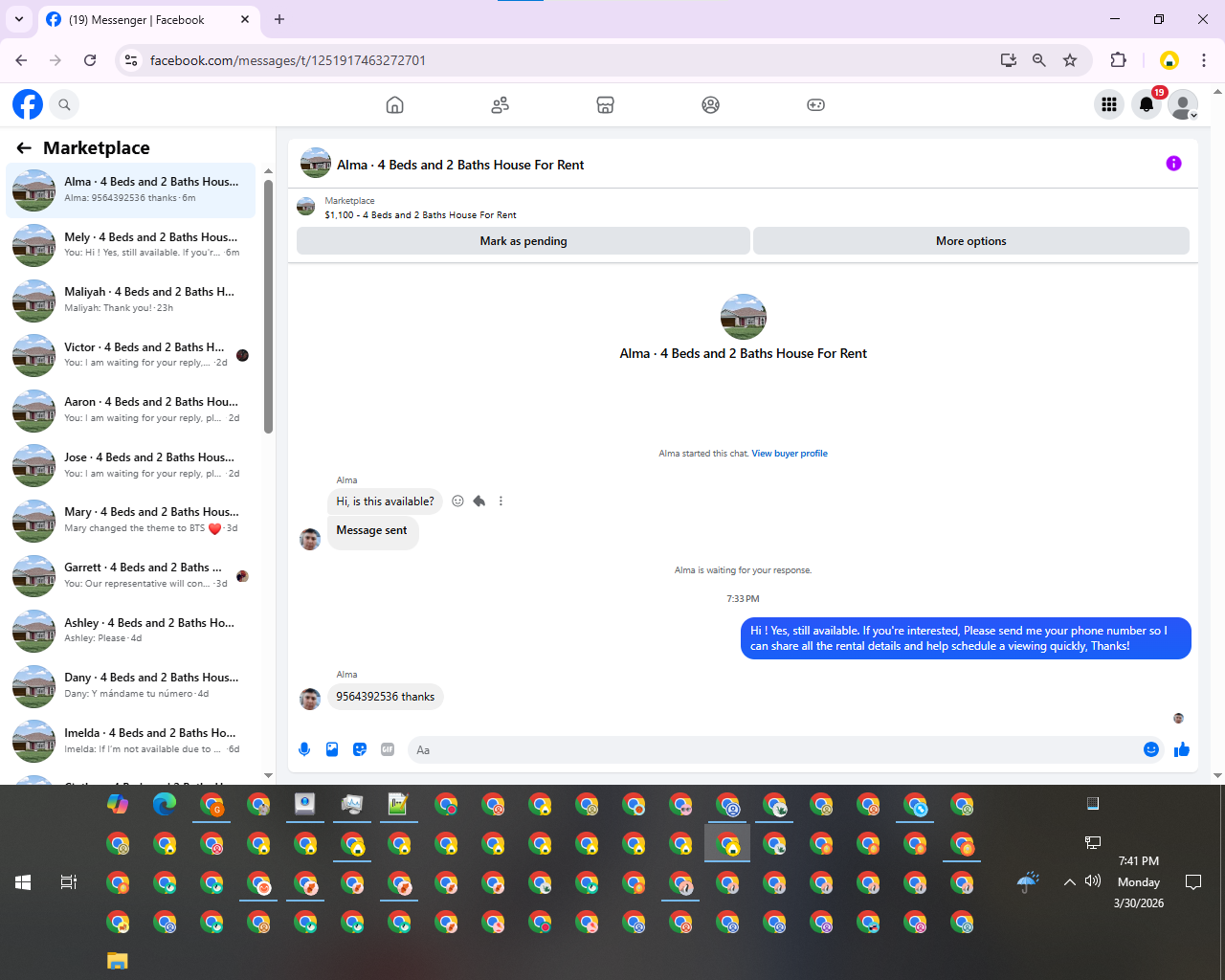Click the install app icon in address bar
1225x980 pixels.
click(x=1009, y=60)
